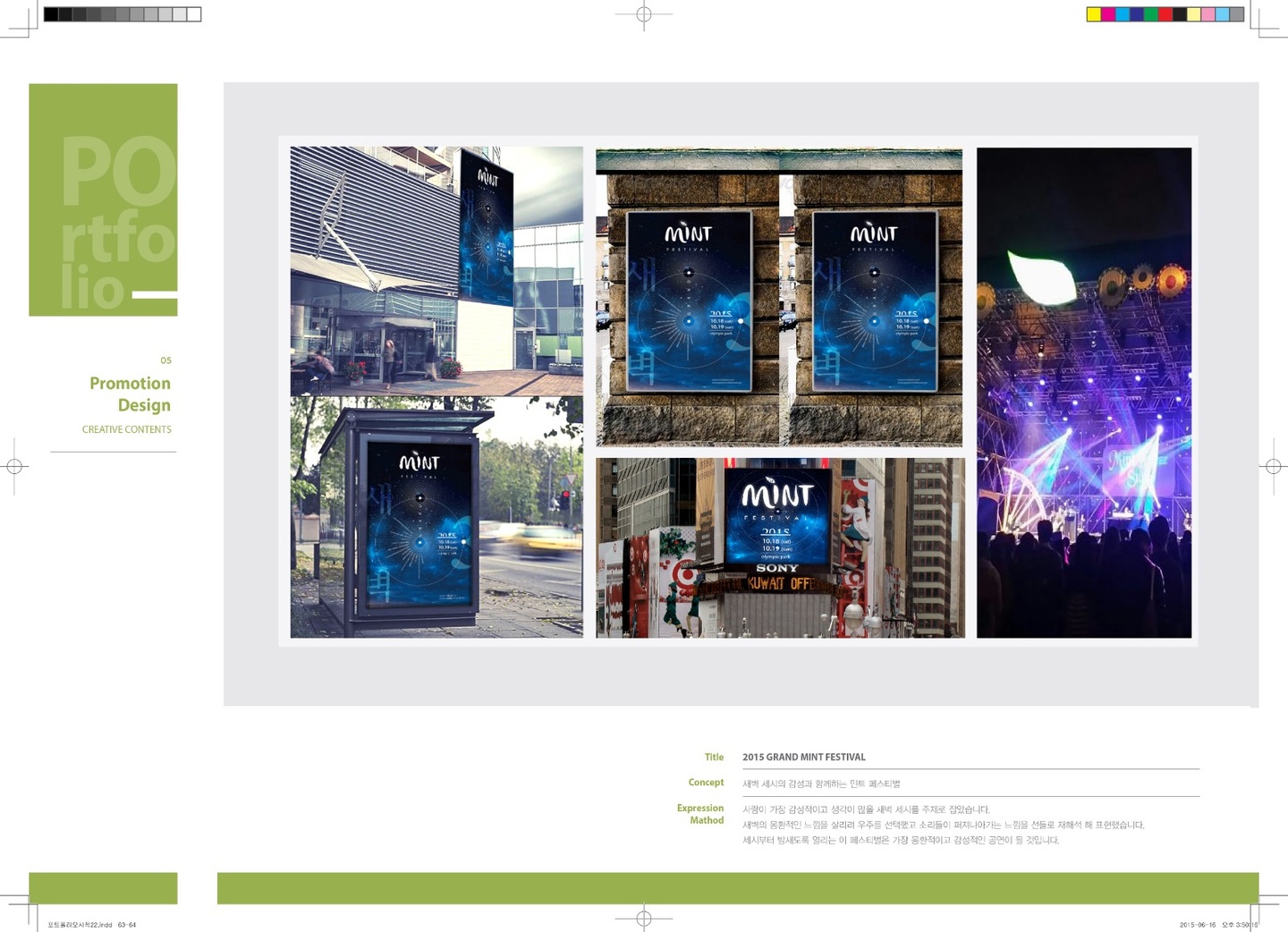This screenshot has width=1288, height=932.
Task: Click the "CREATIVE CONTENTS" subtitle
Action: point(127,429)
